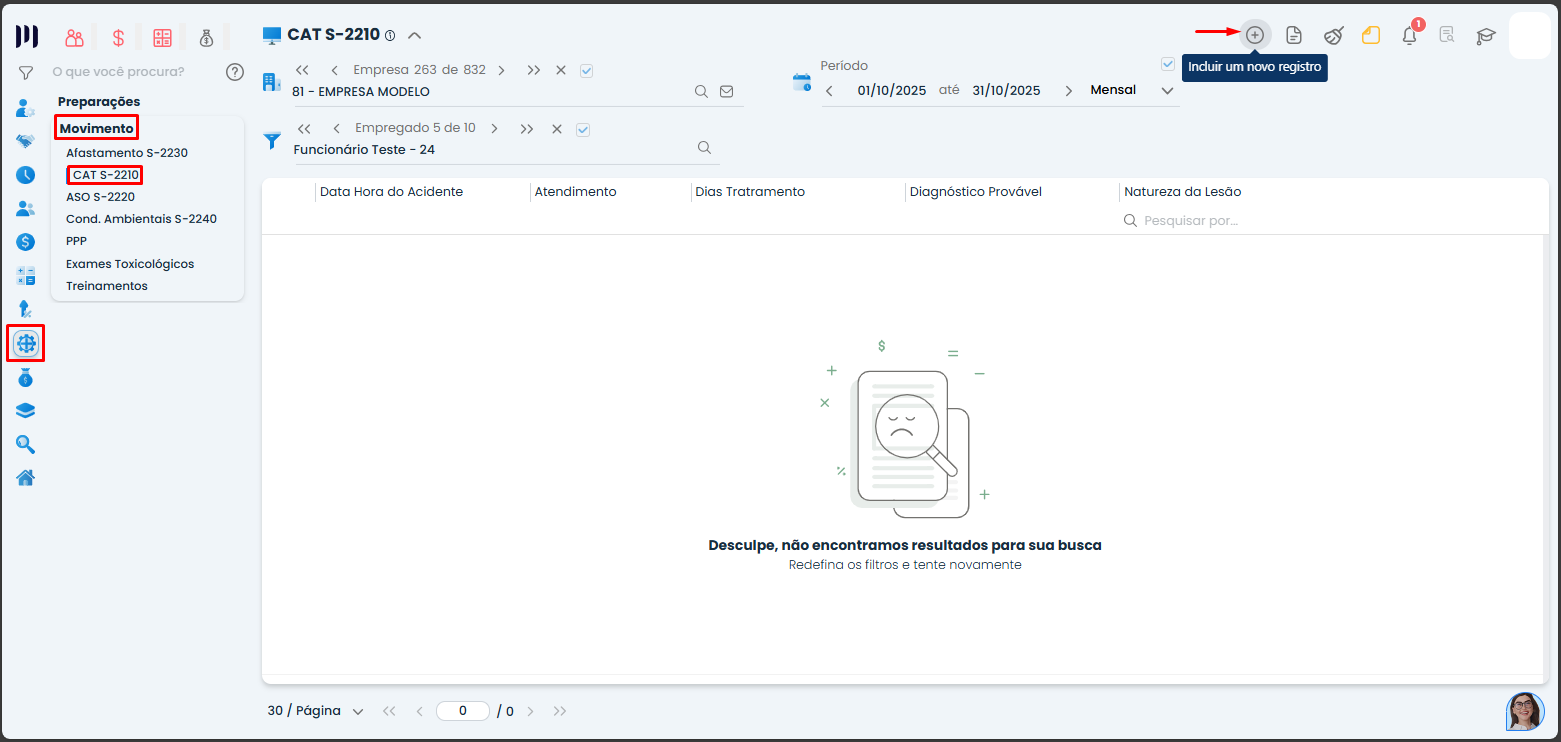Click the help question mark icon
This screenshot has width=1561, height=742.
(235, 72)
